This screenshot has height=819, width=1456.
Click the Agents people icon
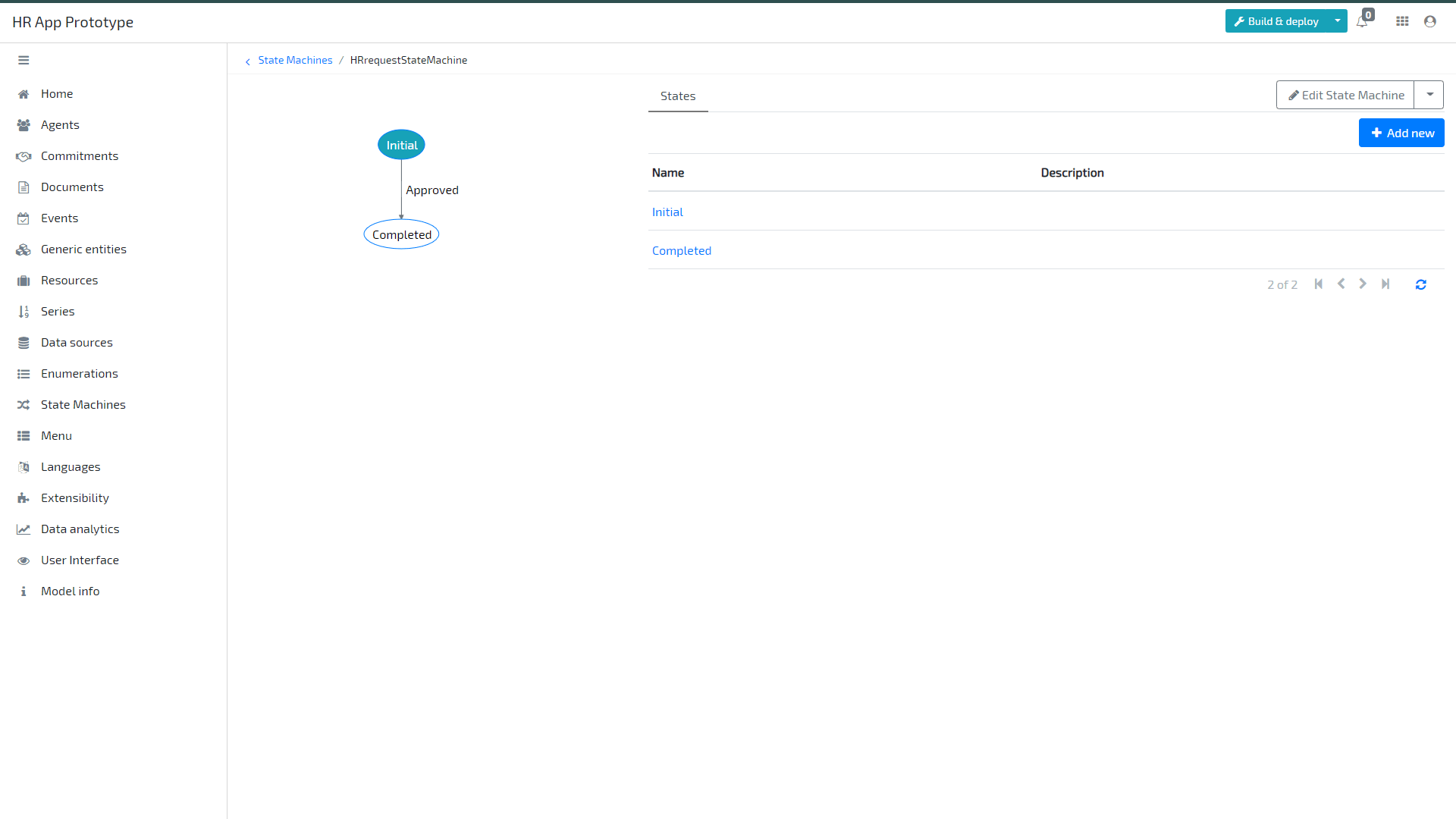[24, 125]
